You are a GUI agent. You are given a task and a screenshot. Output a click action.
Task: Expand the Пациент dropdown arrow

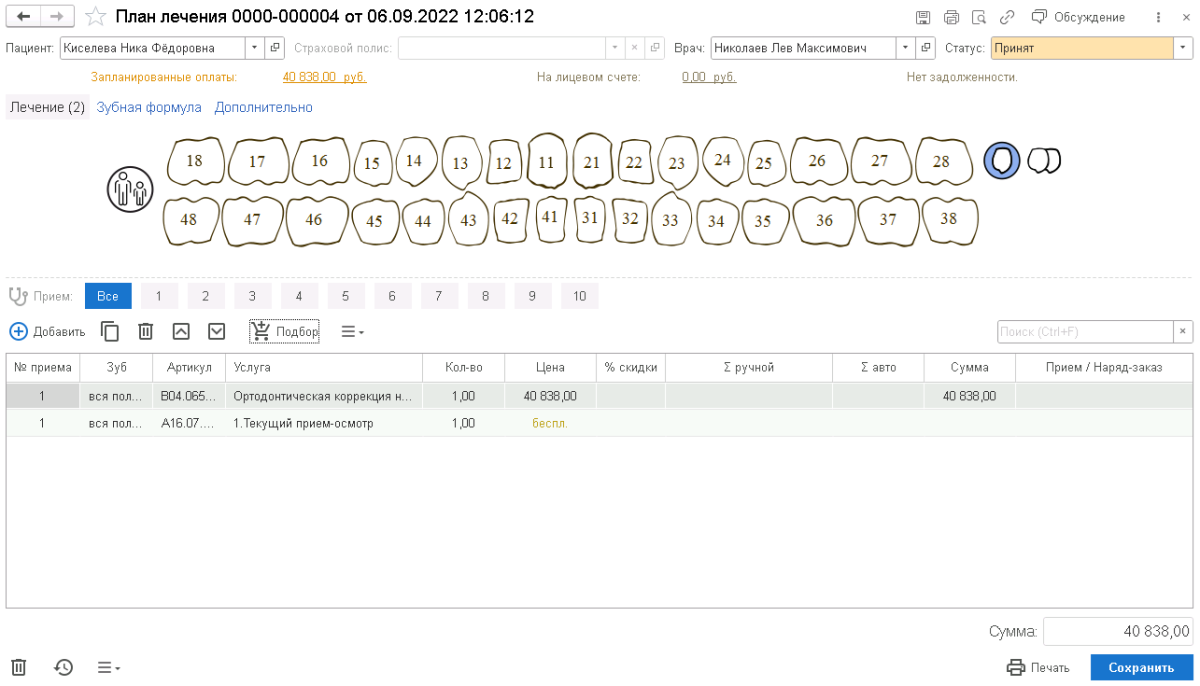[x=254, y=48]
